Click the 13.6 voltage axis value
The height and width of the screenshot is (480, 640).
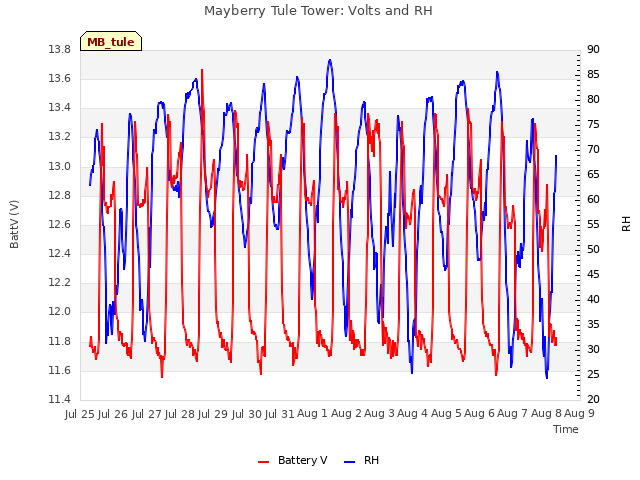[59, 79]
